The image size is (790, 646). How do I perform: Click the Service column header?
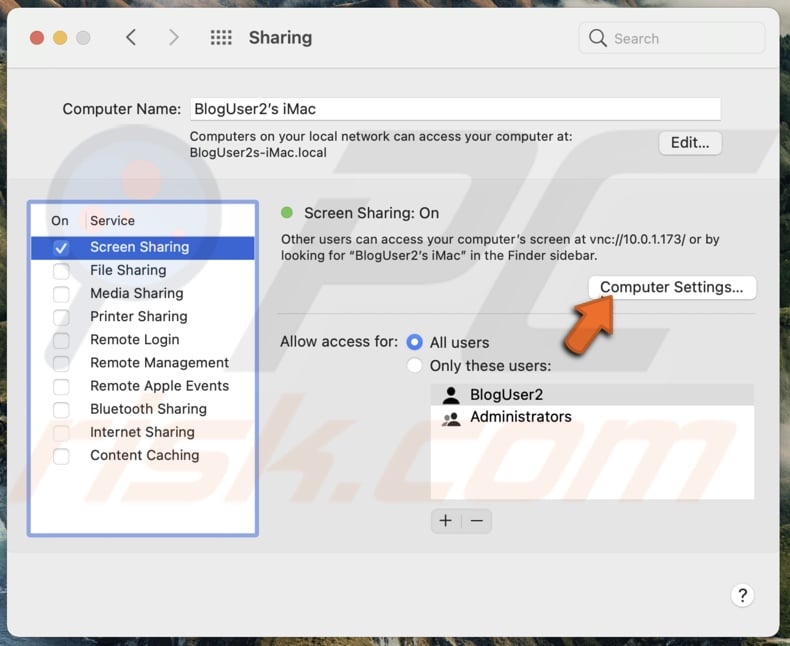(112, 221)
